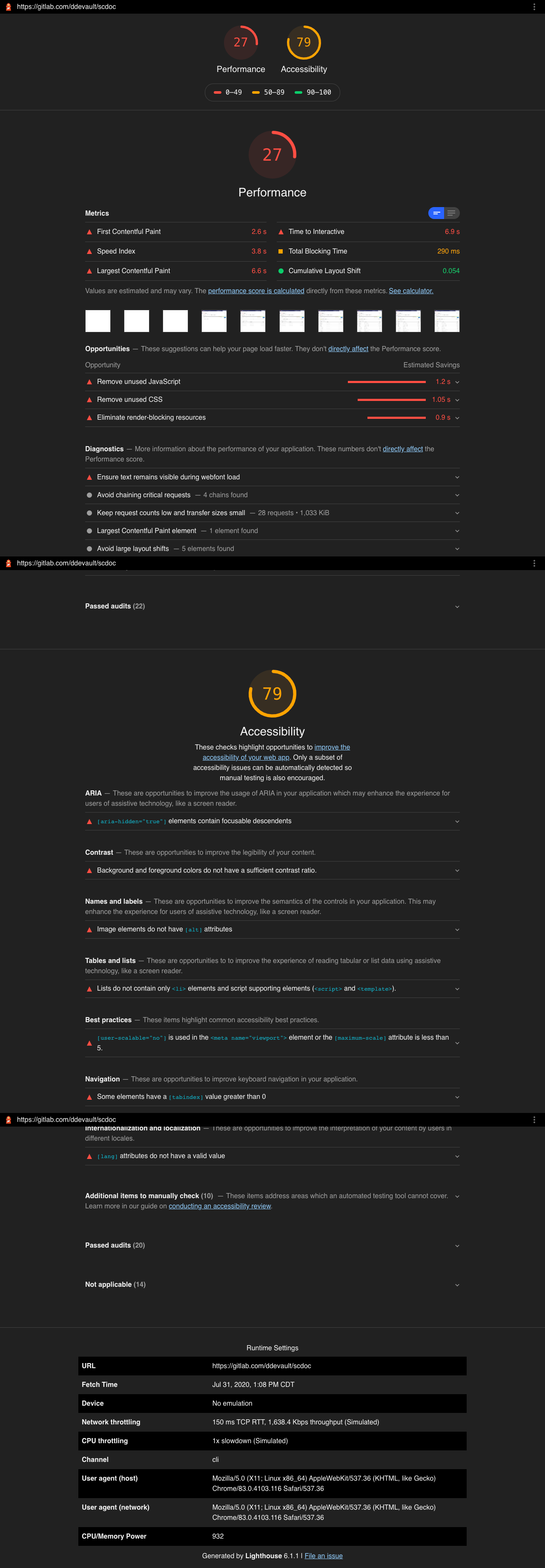Select the expanded metrics description view toggle
The width and height of the screenshot is (545, 1568).
pos(452,213)
